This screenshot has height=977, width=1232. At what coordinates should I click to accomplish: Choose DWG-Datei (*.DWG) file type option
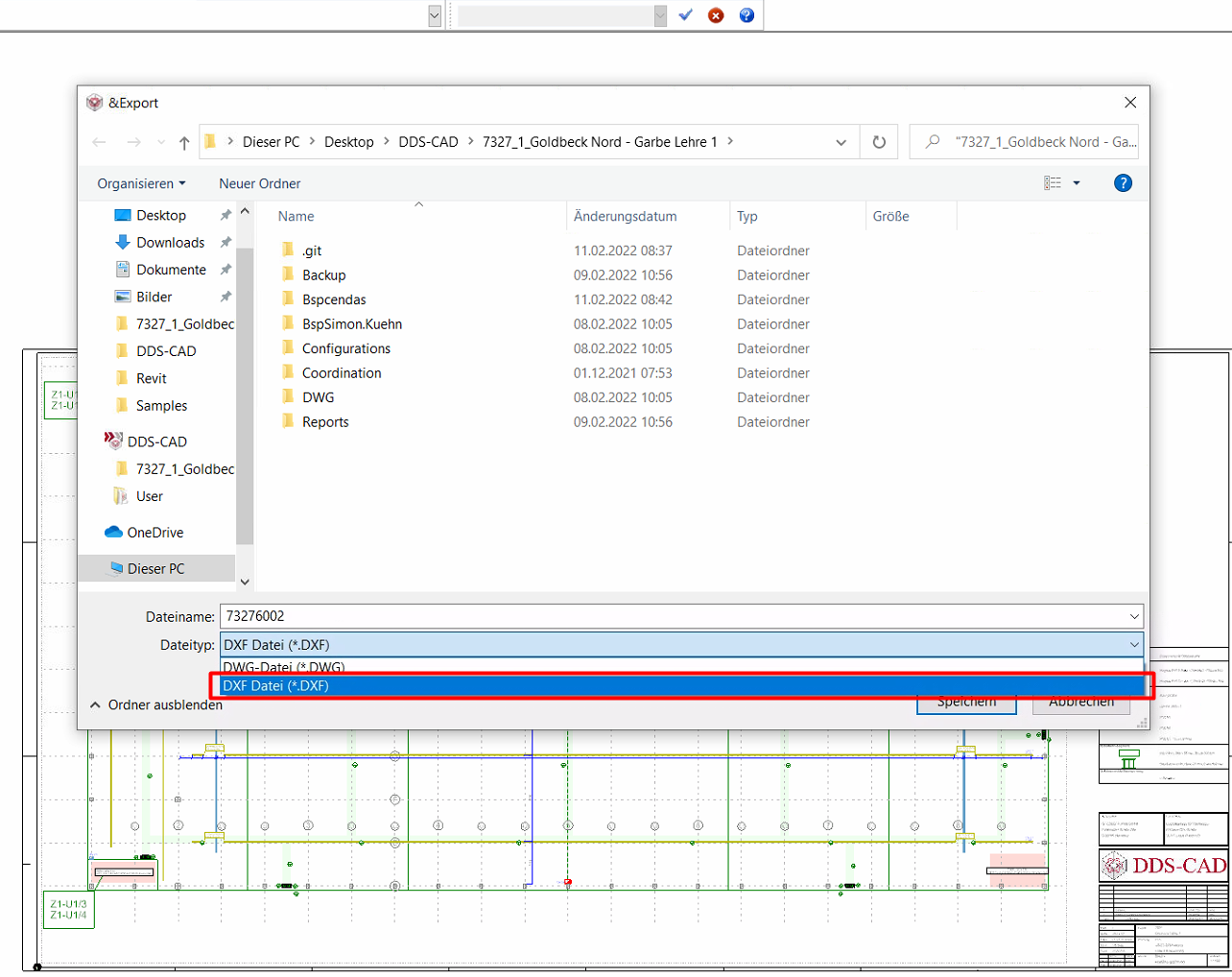[x=681, y=666]
